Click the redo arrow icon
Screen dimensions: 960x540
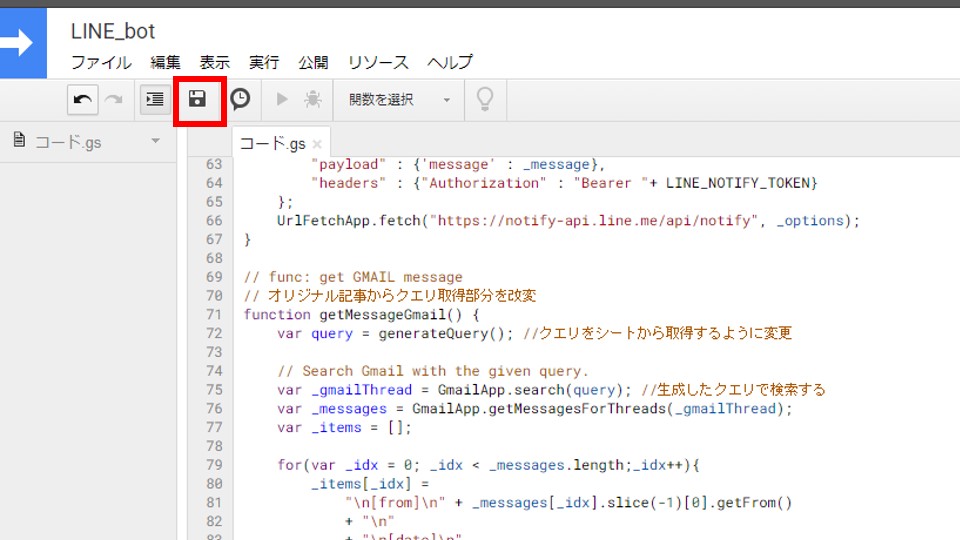(x=113, y=99)
